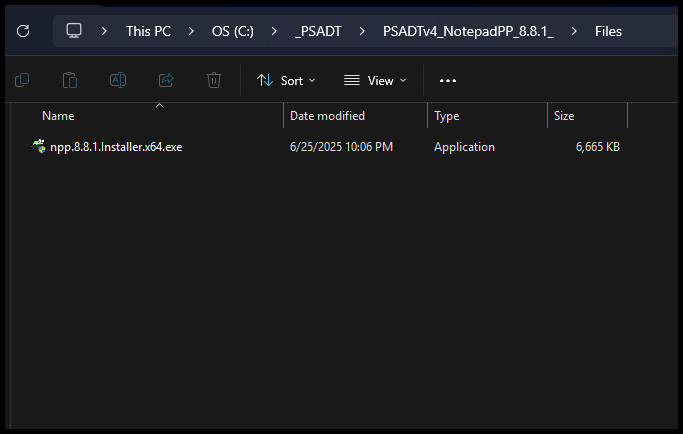Click Files in the breadcrumb

(608, 31)
